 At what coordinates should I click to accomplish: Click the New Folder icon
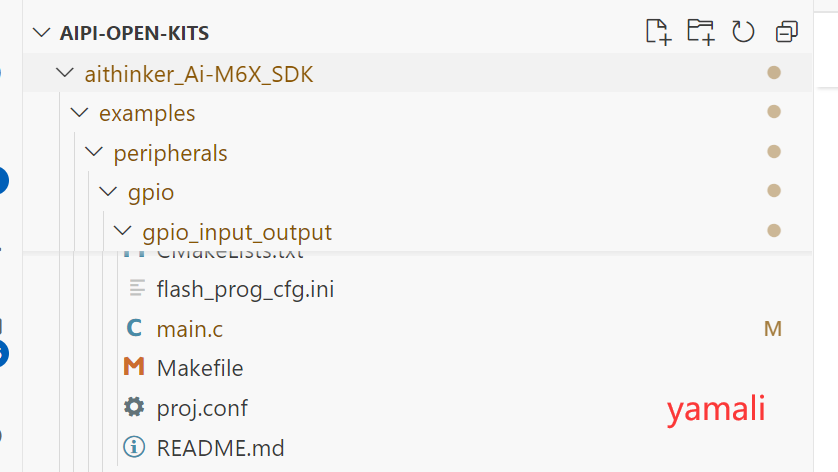click(x=701, y=32)
